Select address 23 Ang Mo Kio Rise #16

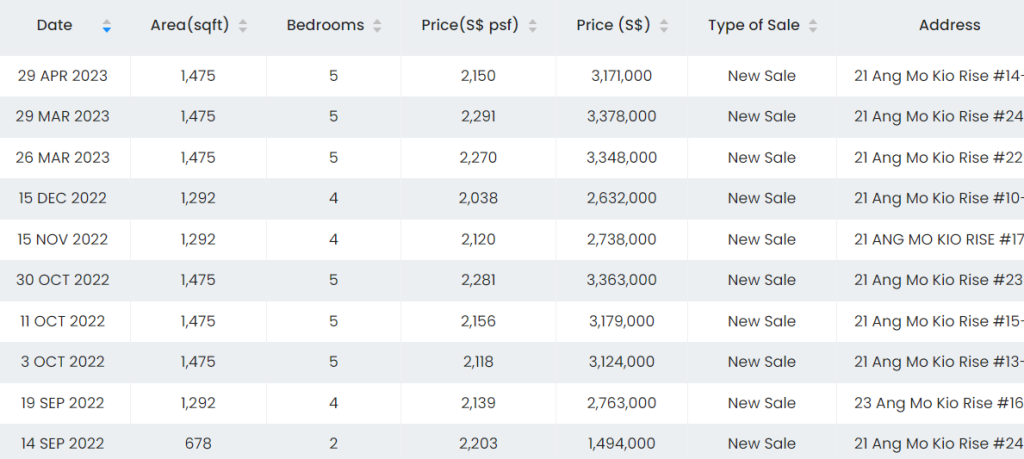tap(938, 403)
